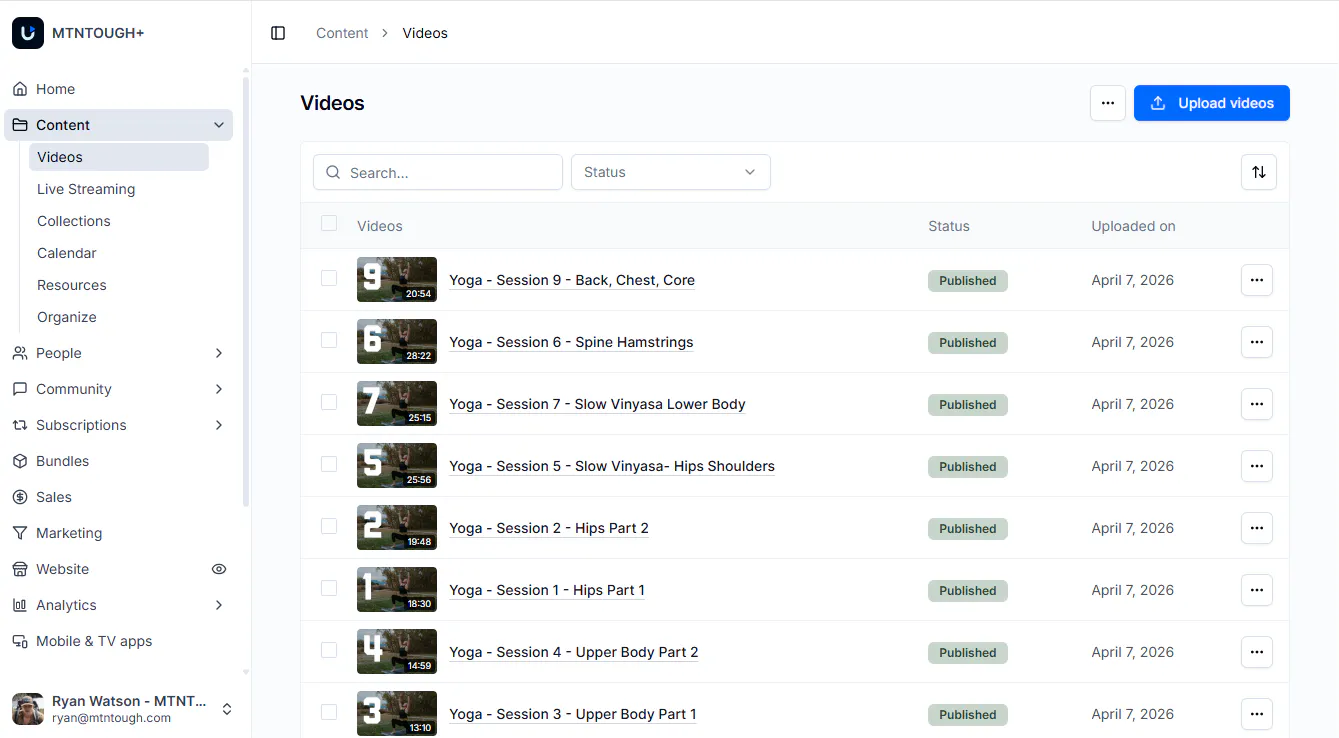Click the Content folder icon
Image resolution: width=1339 pixels, height=738 pixels.
[20, 125]
